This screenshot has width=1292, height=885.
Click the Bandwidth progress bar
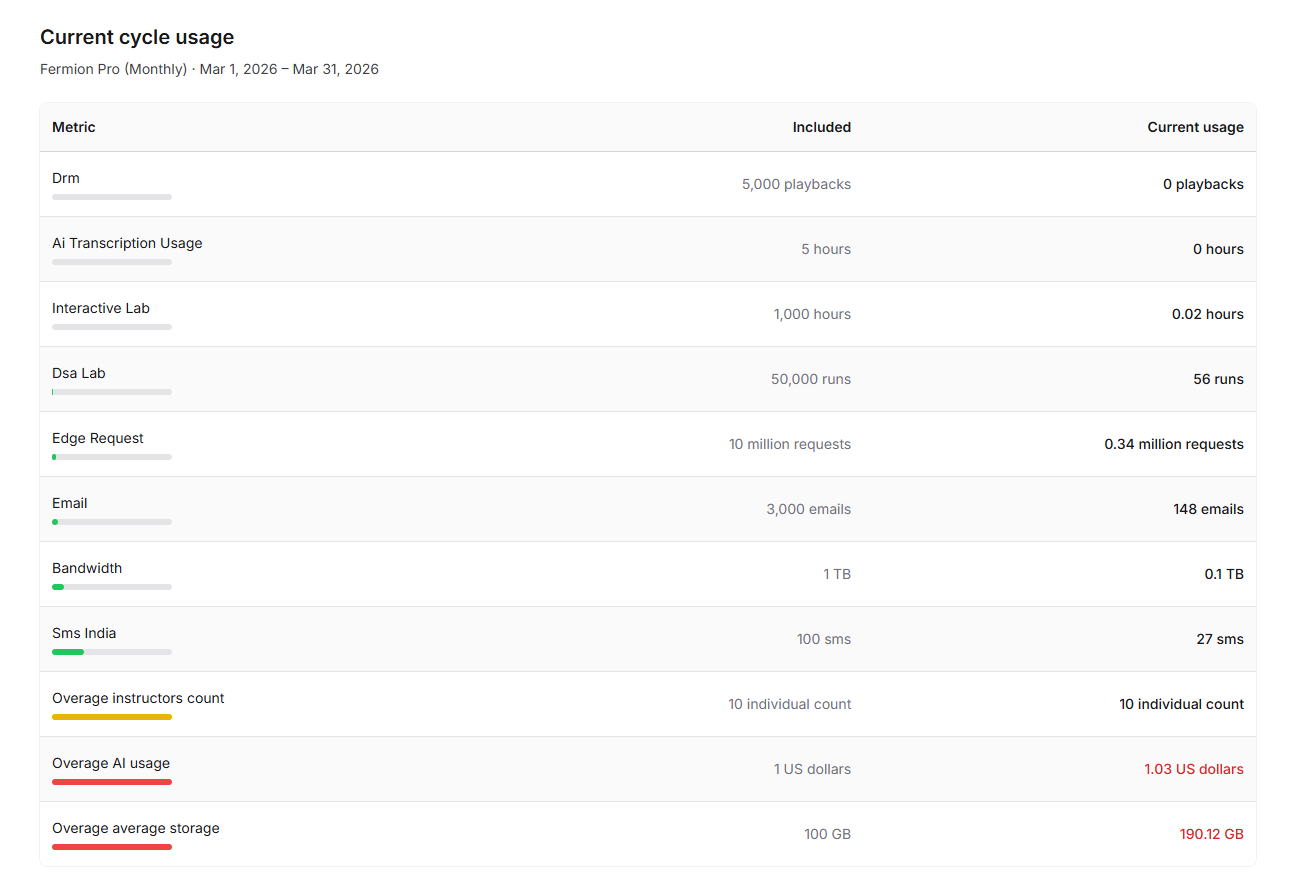112,587
